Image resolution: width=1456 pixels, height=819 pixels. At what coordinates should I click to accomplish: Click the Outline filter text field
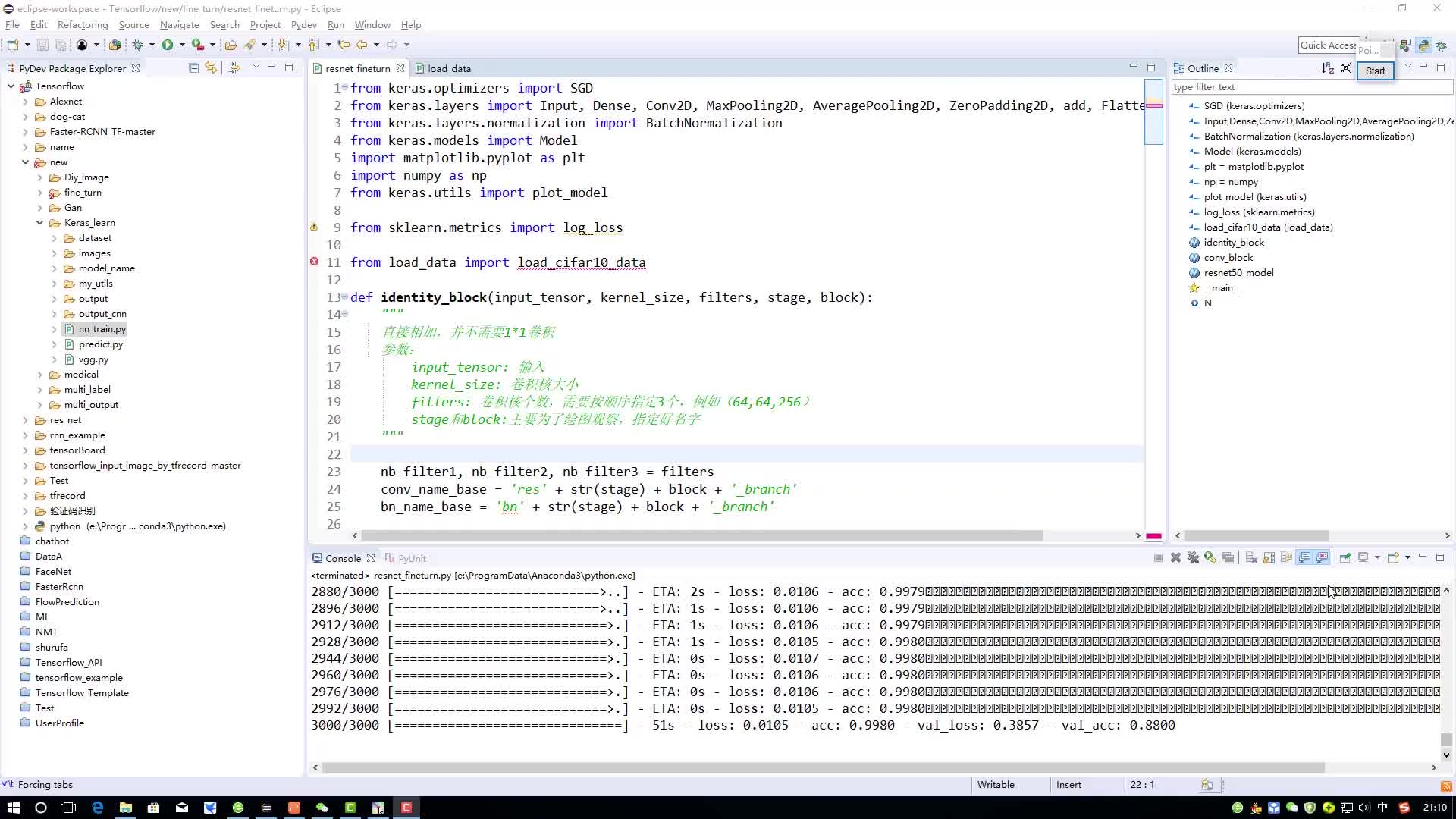pos(1312,87)
